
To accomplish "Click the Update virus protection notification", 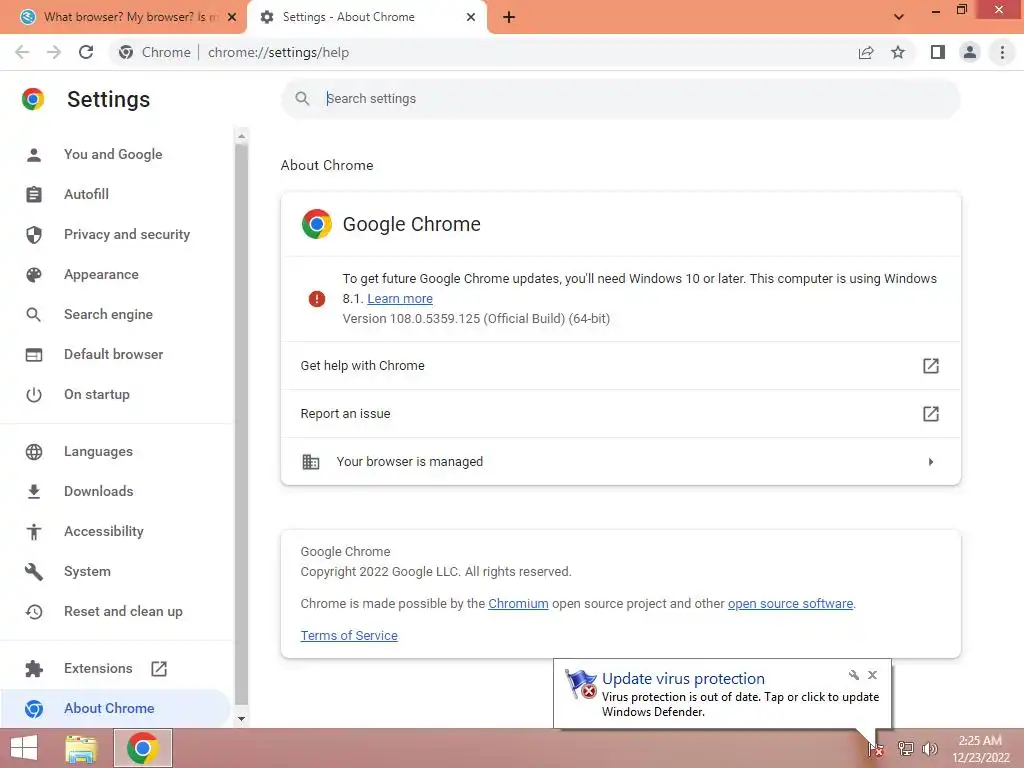I will pyautogui.click(x=722, y=694).
